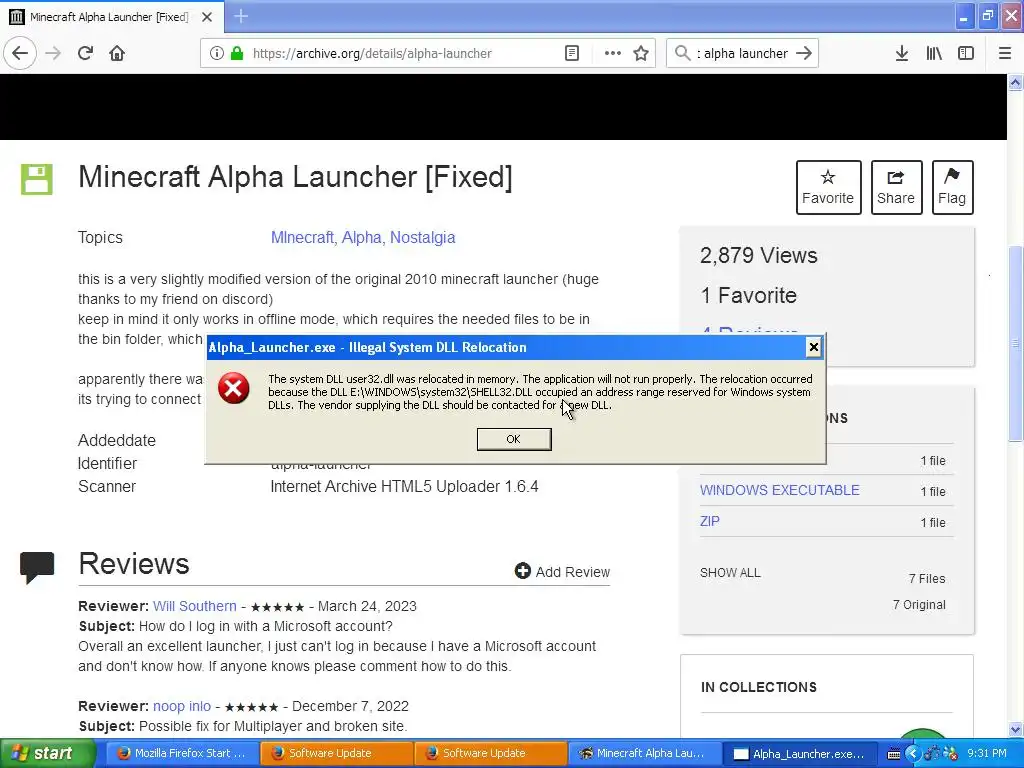
Task: Click the vertical page scrollbar thumb
Action: tap(1016, 344)
